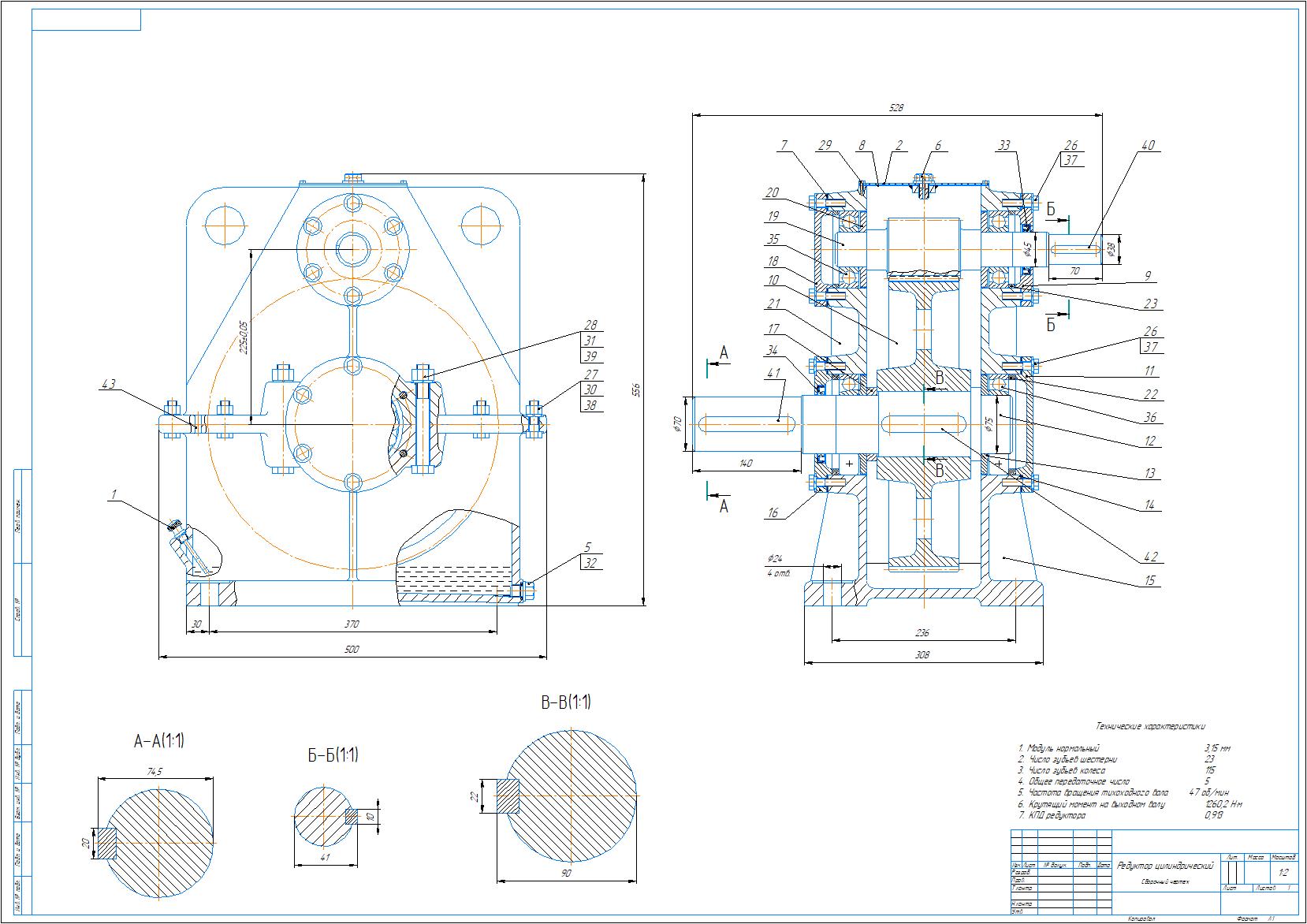Select the 90 diameter dimension in В-В
Screen dimensions: 1307x924
pyautogui.click(x=566, y=874)
